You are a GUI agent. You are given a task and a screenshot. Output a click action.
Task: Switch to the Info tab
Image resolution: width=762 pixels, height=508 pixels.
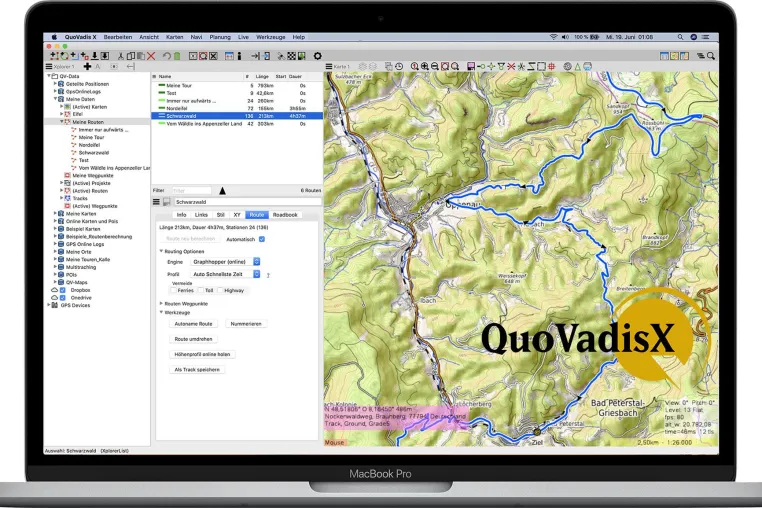pyautogui.click(x=181, y=215)
